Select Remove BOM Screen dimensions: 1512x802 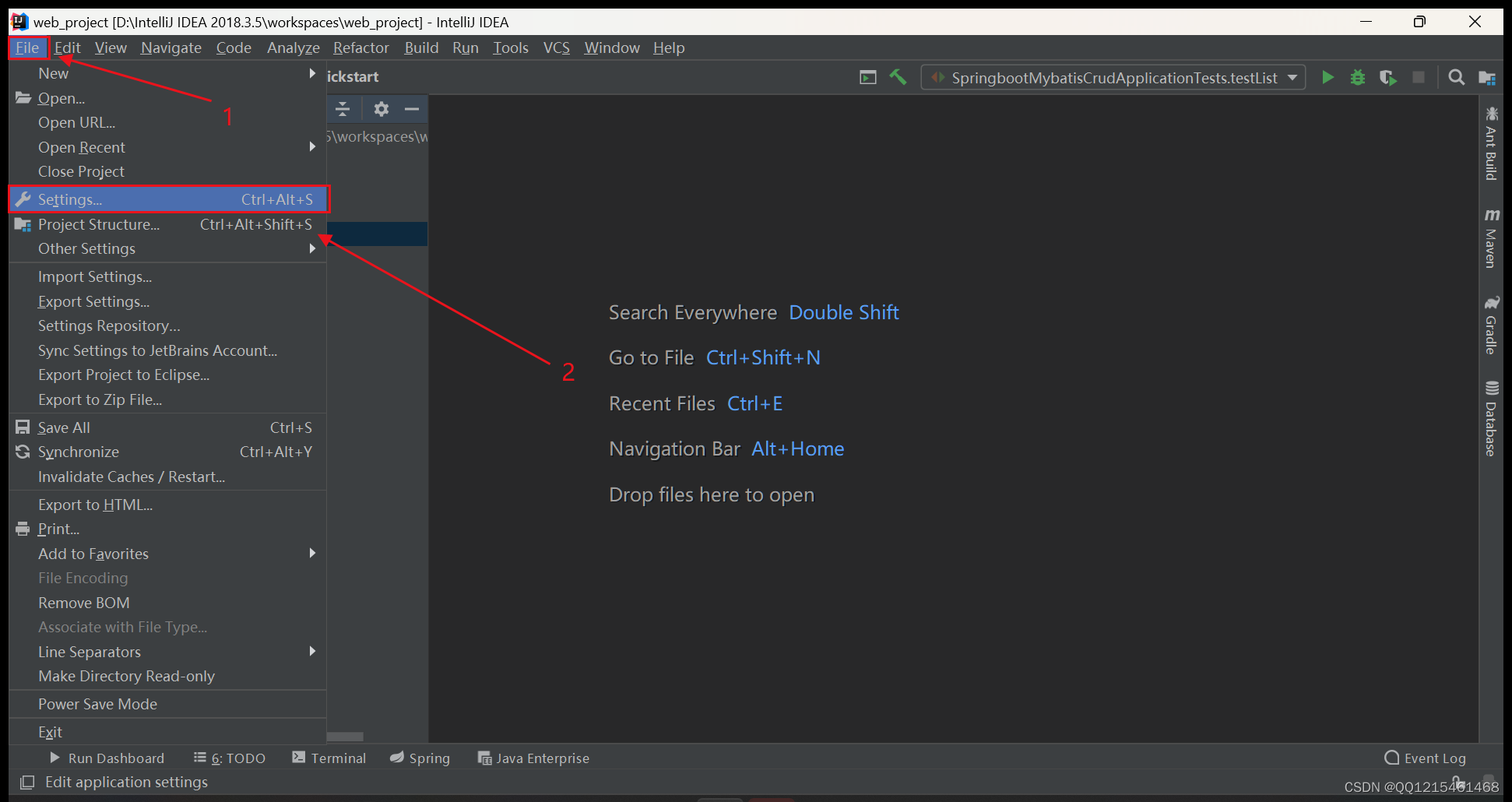coord(167,603)
